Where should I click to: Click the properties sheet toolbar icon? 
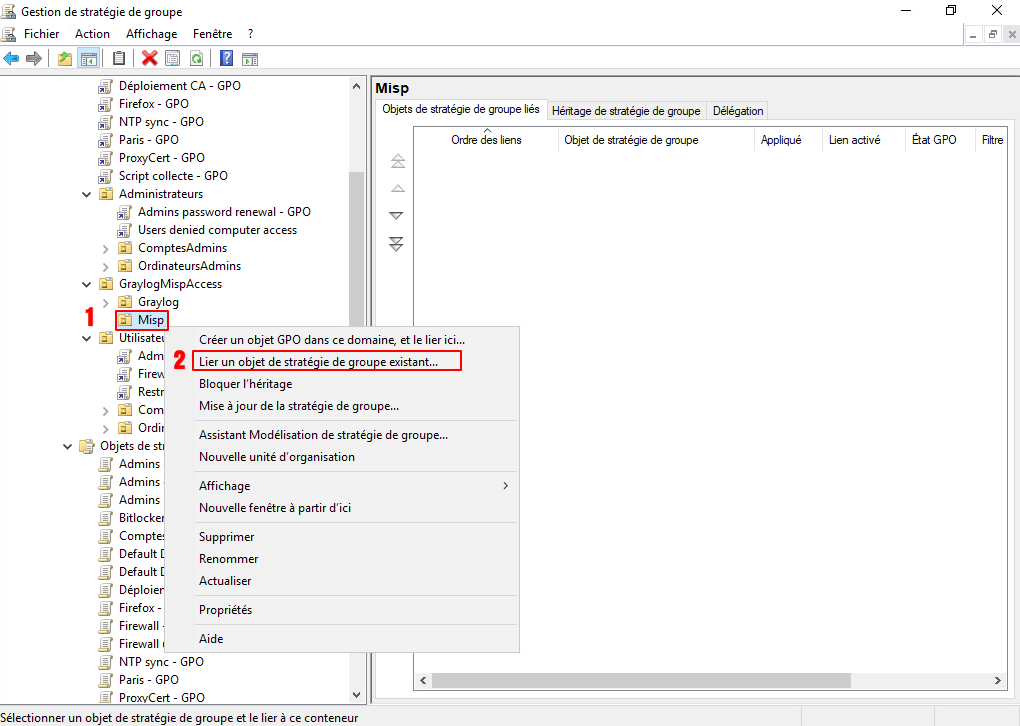tap(172, 58)
